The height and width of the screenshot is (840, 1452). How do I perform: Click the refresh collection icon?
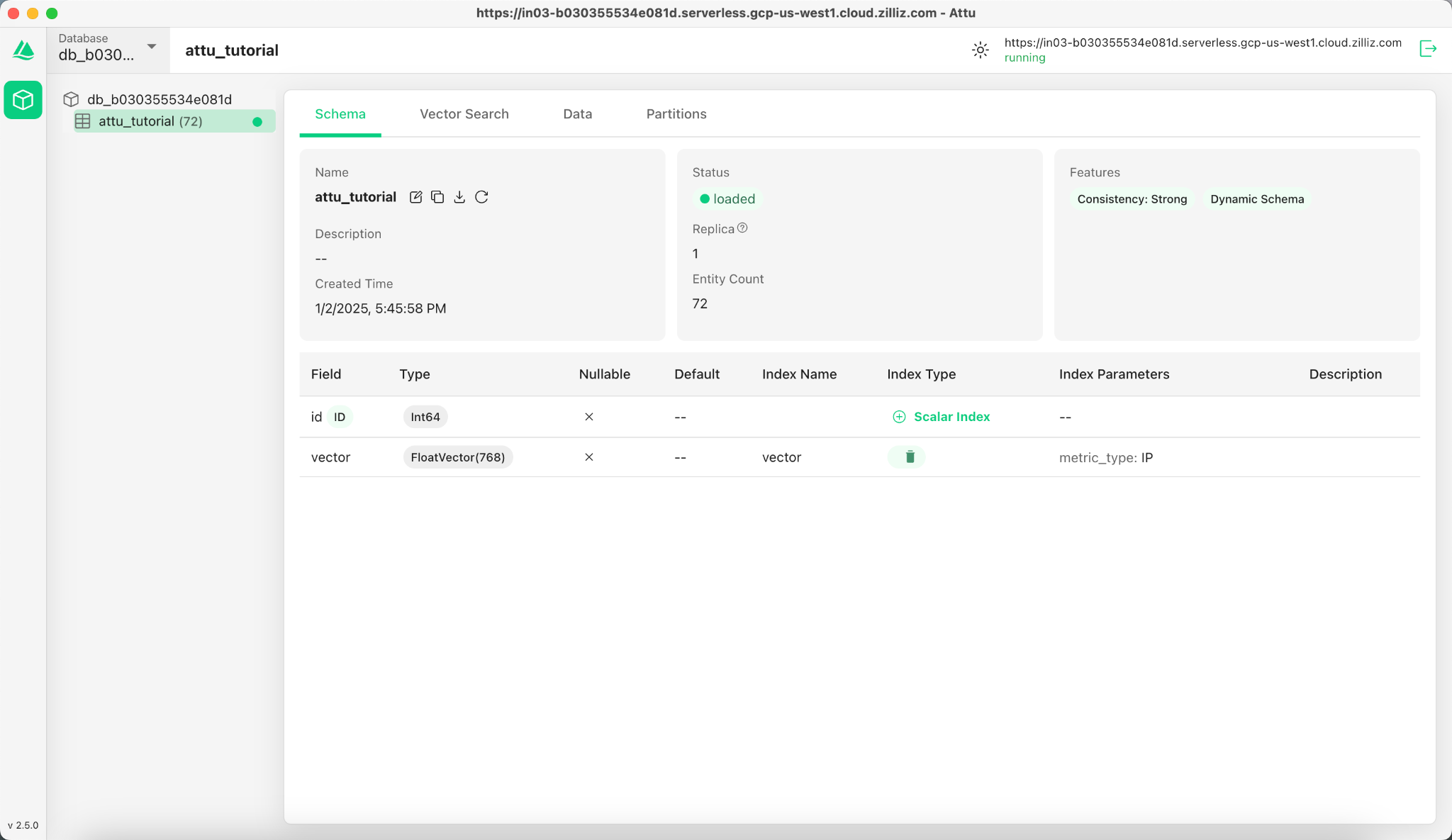pos(481,197)
